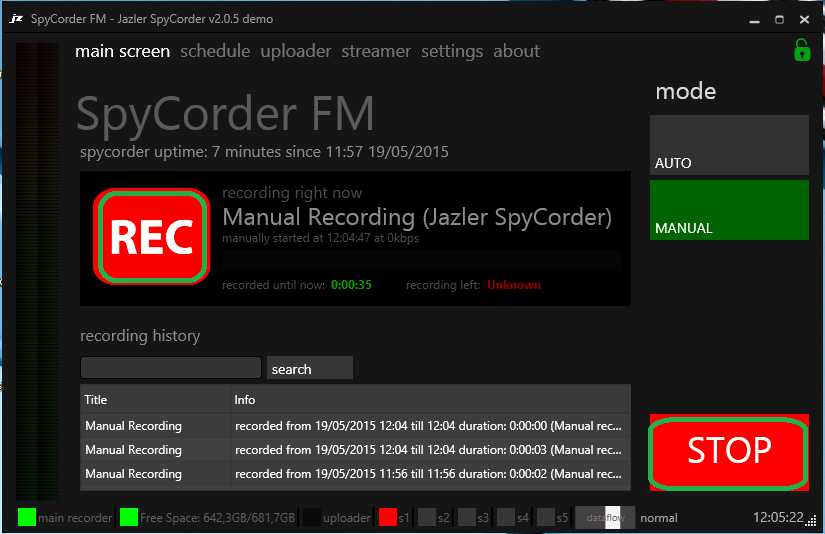The image size is (825, 534).
Task: Click the s2 stream indicator
Action: click(x=427, y=517)
